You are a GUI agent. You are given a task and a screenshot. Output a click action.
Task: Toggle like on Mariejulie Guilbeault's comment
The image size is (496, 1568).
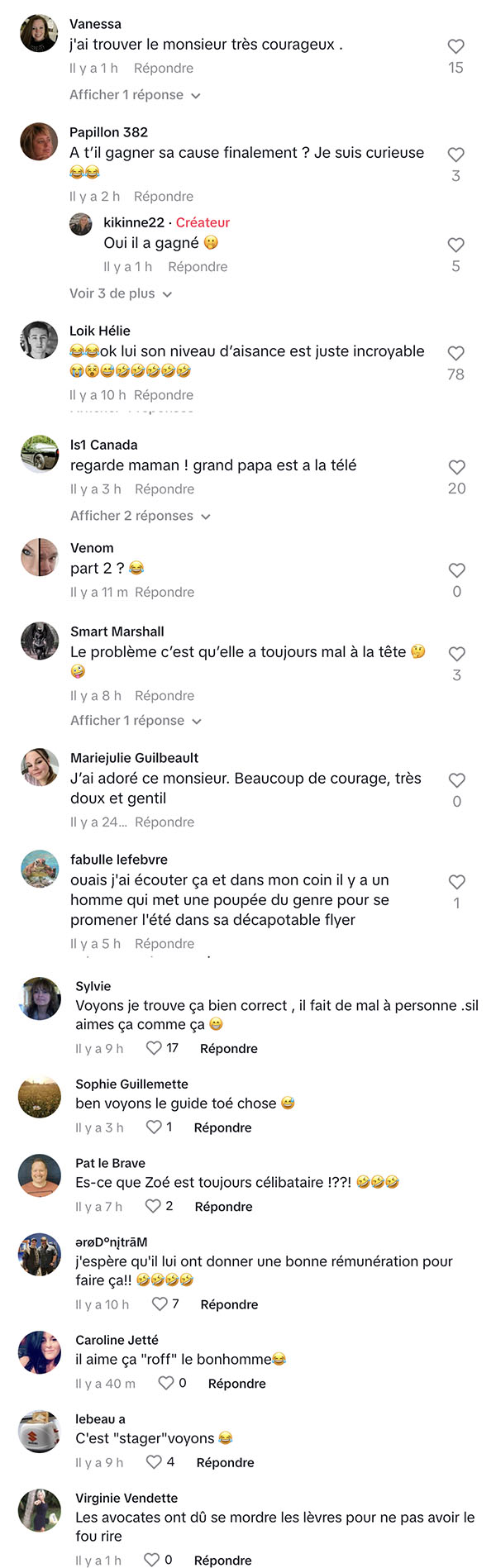[456, 780]
